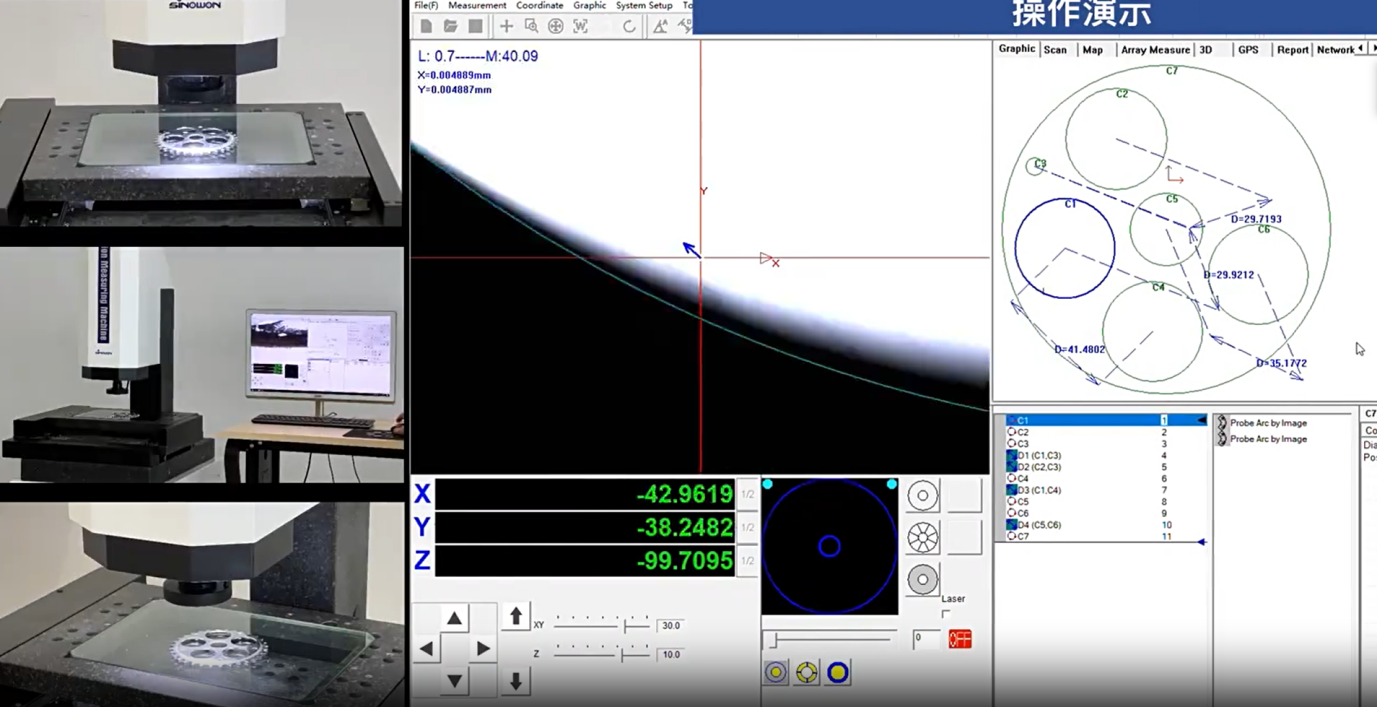
Task: Open the Measurement menu
Action: click(x=477, y=6)
